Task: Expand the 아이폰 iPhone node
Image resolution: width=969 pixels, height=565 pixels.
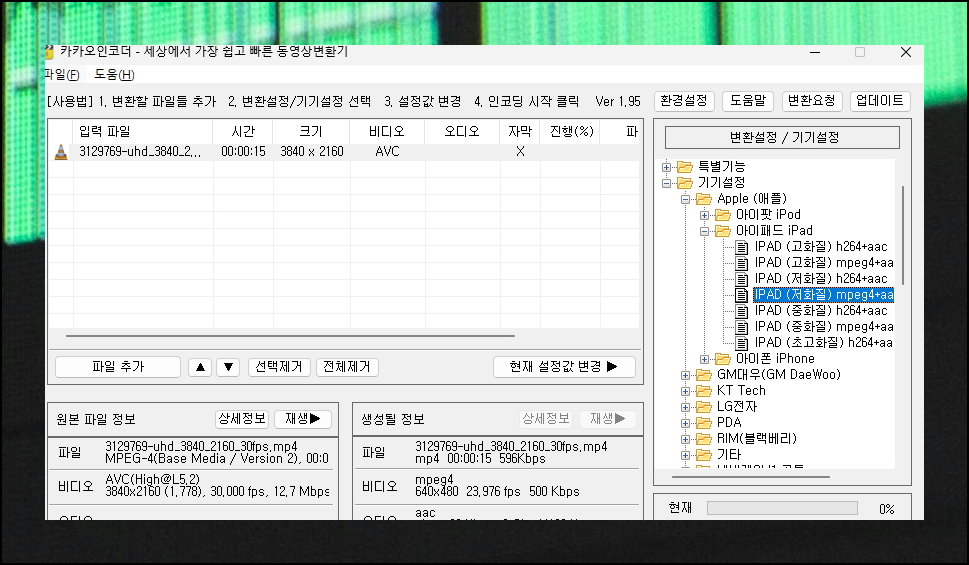Action: pos(705,359)
